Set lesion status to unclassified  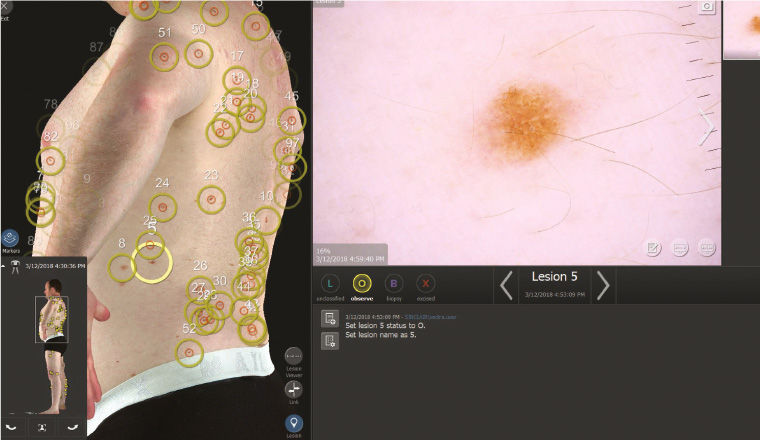click(332, 285)
